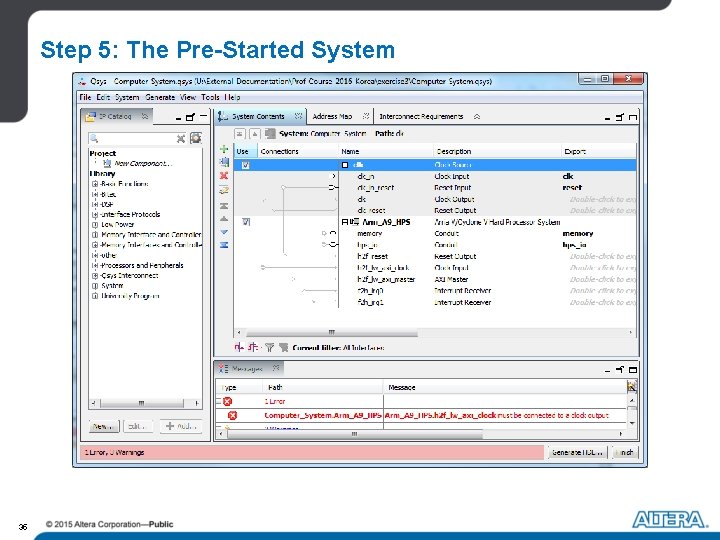This screenshot has width=720, height=540.
Task: Click the move to top arrow icon
Action: click(224, 206)
